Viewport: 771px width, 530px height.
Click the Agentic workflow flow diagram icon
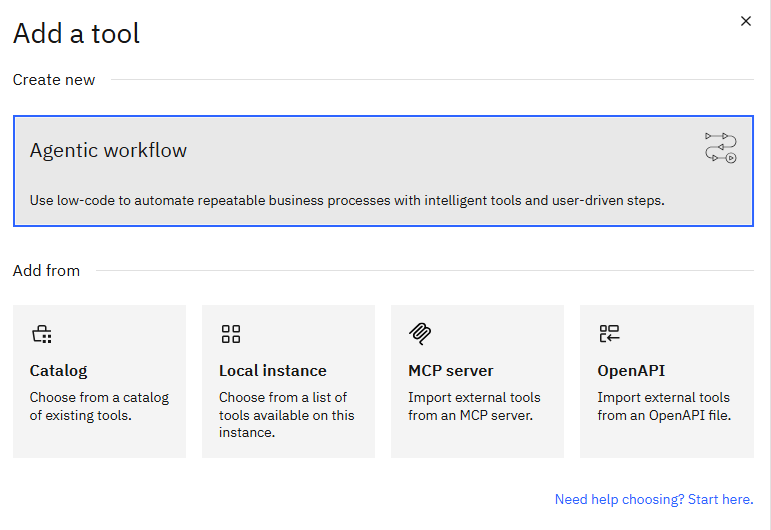coord(720,147)
